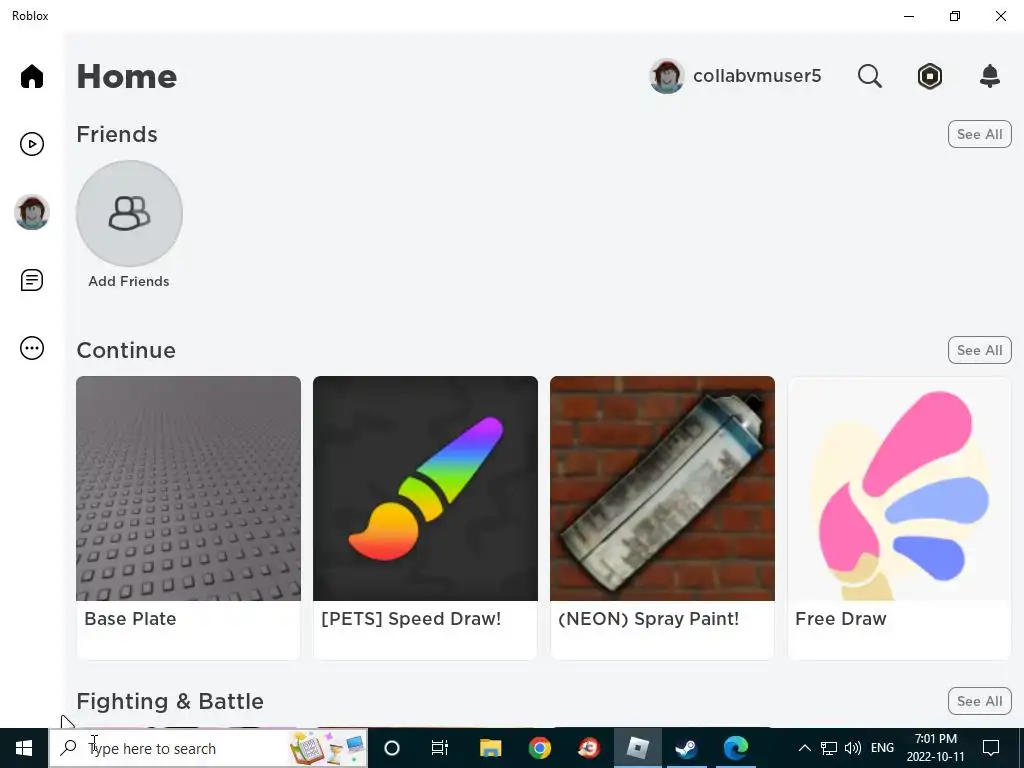Minimize the Roblox window
The height and width of the screenshot is (768, 1024).
tap(909, 16)
